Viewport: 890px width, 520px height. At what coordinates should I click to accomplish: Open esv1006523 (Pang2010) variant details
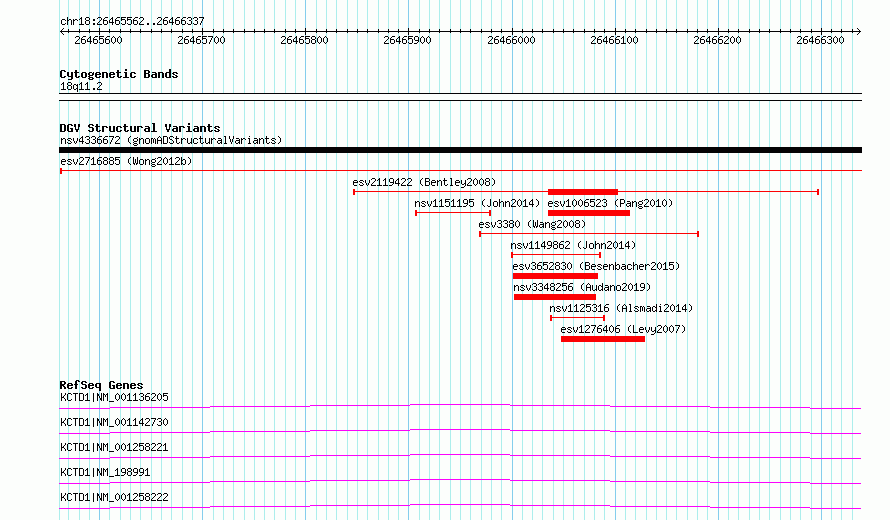pyautogui.click(x=610, y=203)
